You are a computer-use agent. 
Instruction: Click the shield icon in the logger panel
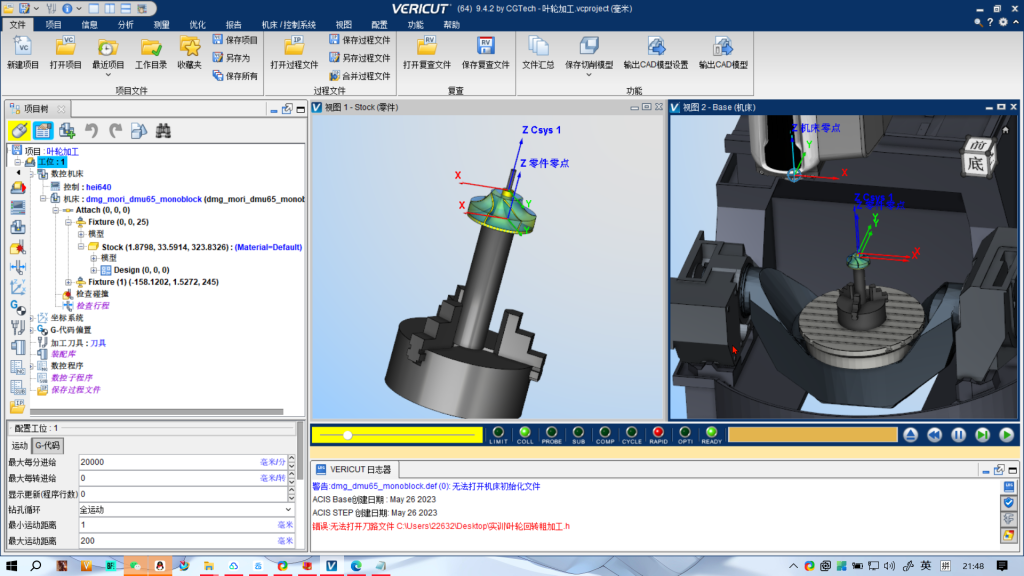(x=1009, y=503)
